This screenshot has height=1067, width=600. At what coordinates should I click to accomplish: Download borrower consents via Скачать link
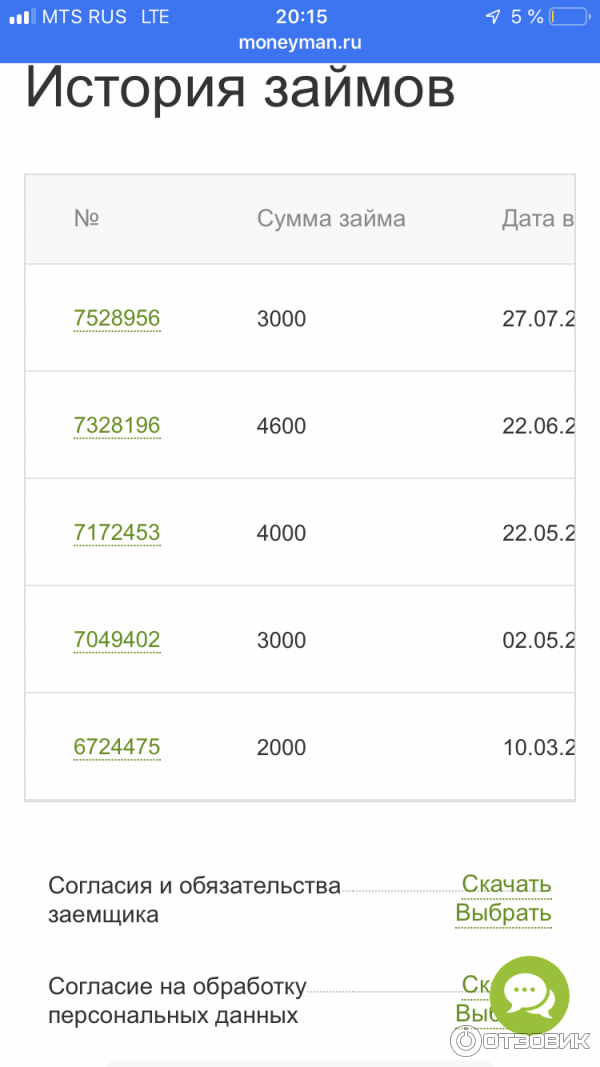tap(506, 884)
